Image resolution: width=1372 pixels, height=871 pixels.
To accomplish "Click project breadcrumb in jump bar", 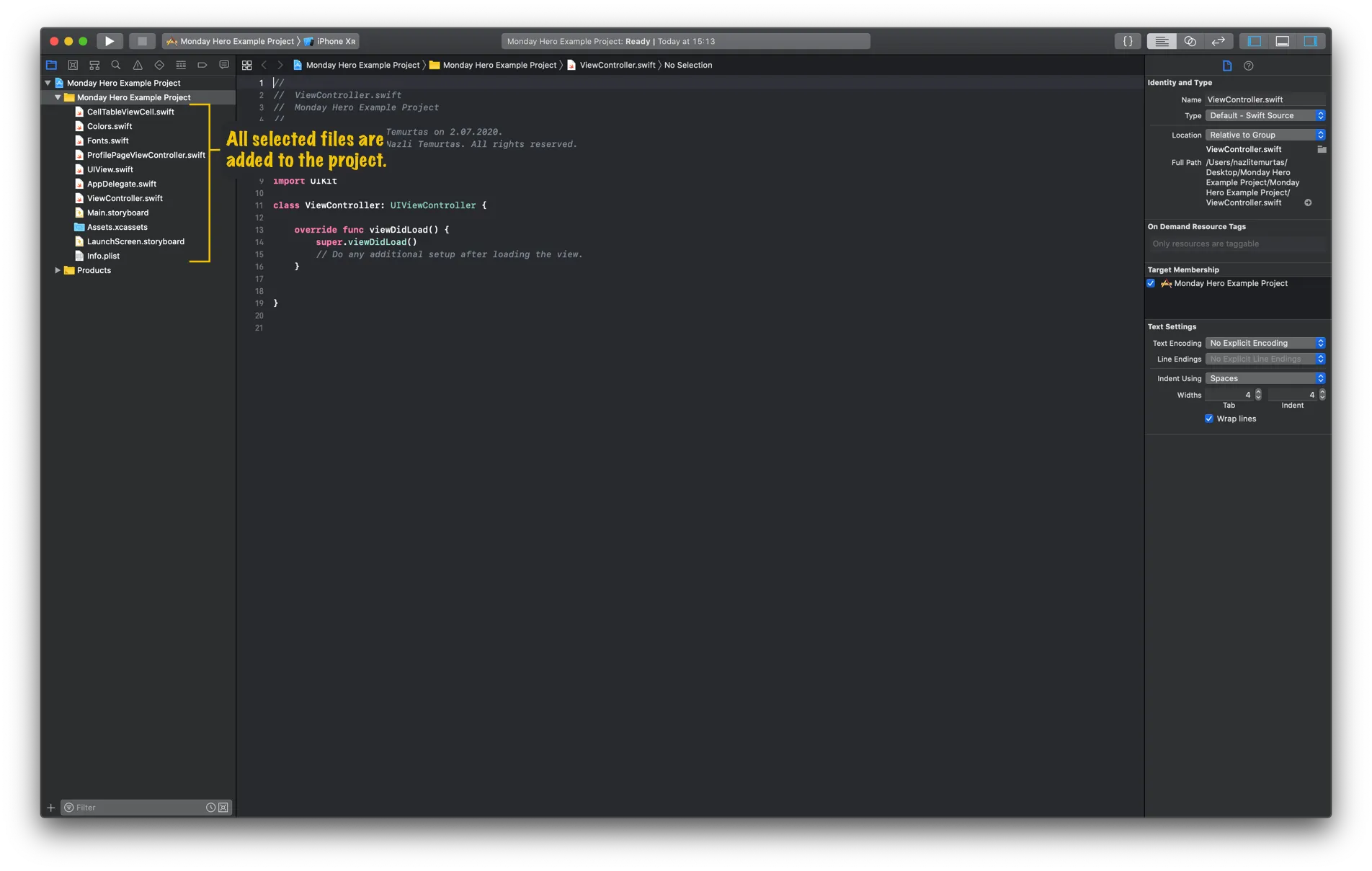I will click(356, 65).
